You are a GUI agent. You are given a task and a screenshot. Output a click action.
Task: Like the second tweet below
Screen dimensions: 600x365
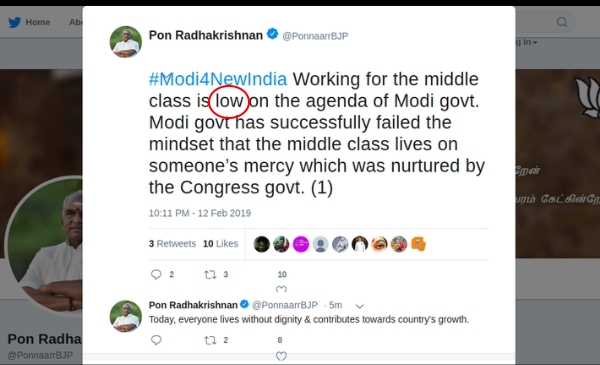pyautogui.click(x=281, y=356)
